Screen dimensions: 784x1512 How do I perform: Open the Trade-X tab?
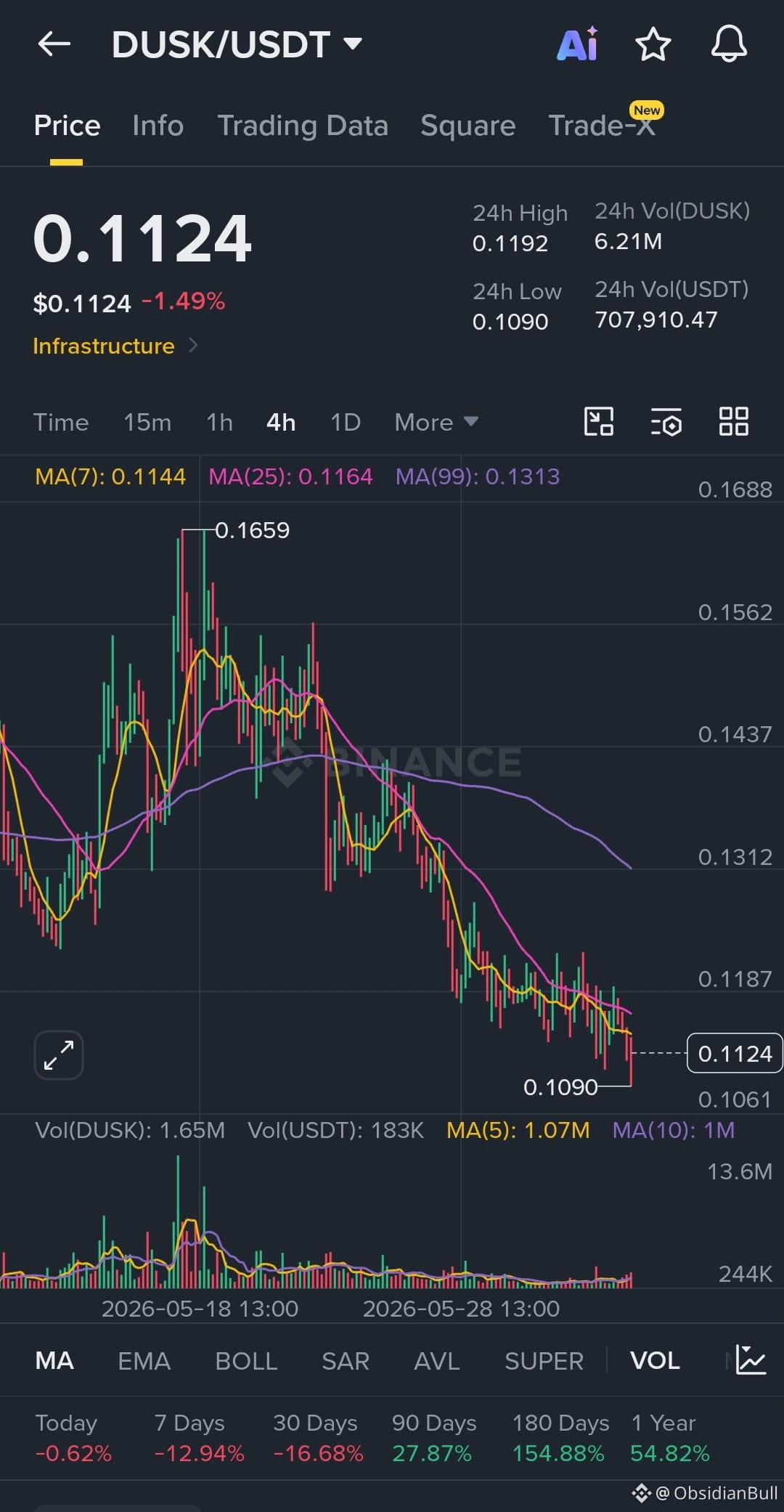(602, 126)
